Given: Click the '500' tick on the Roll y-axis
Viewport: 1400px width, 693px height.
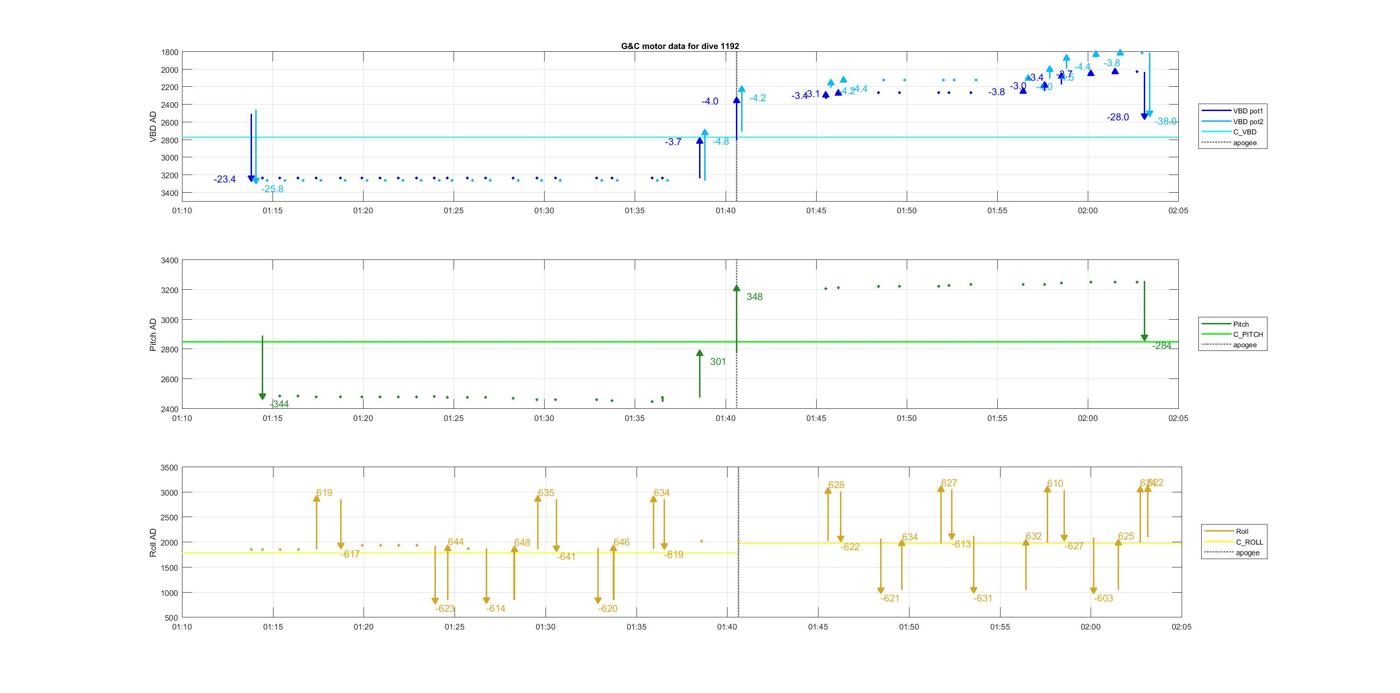Looking at the screenshot, I should click(172, 618).
